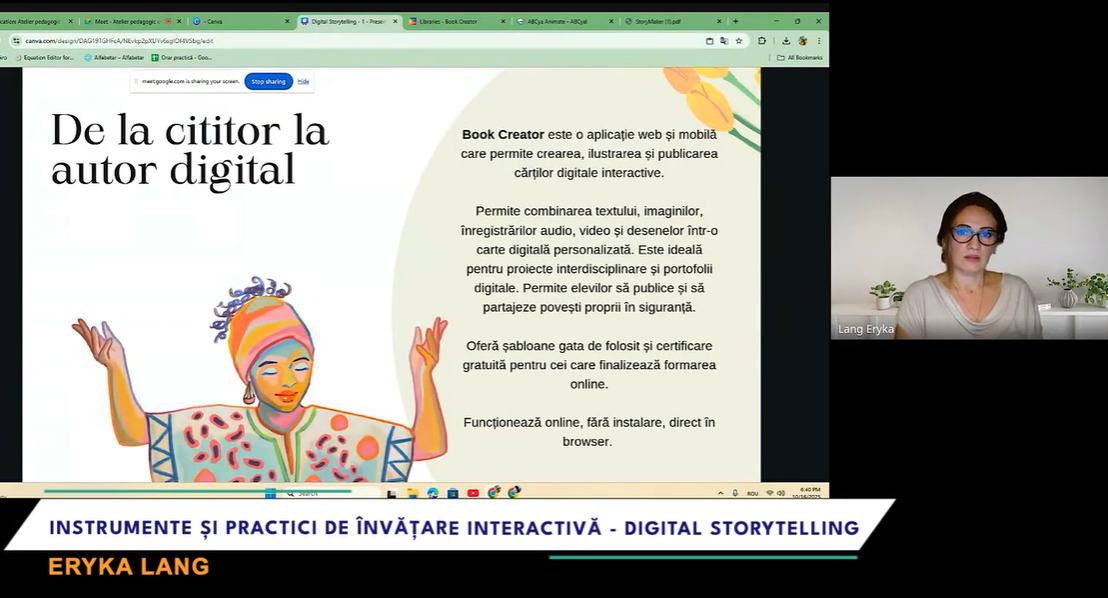1108x598 pixels.
Task: Click the microphone tray icon
Action: tap(735, 493)
